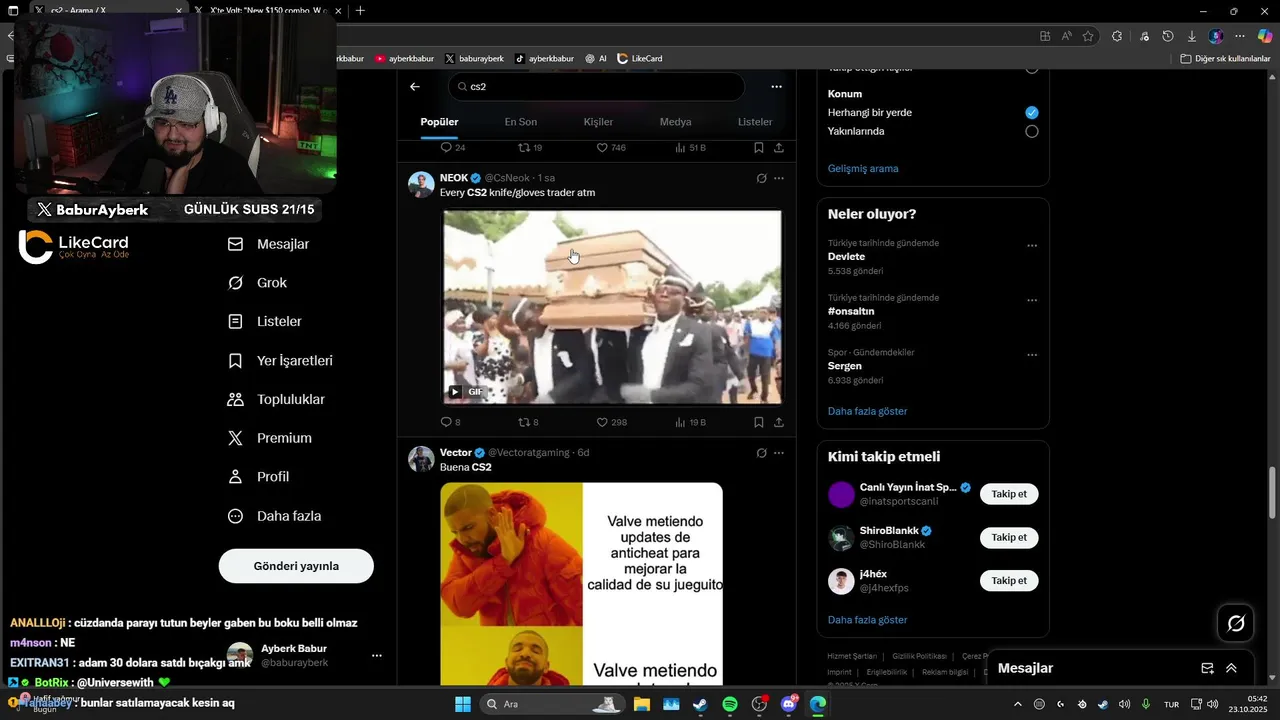Image resolution: width=1280 pixels, height=720 pixels.
Task: Open Premium in the sidebar
Action: (x=270, y=438)
